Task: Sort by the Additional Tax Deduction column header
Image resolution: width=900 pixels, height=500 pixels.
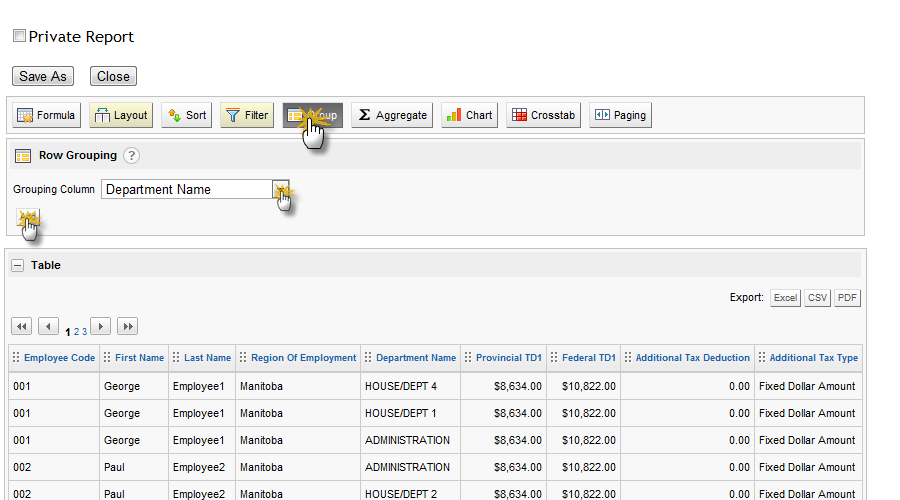Action: pyautogui.click(x=693, y=358)
